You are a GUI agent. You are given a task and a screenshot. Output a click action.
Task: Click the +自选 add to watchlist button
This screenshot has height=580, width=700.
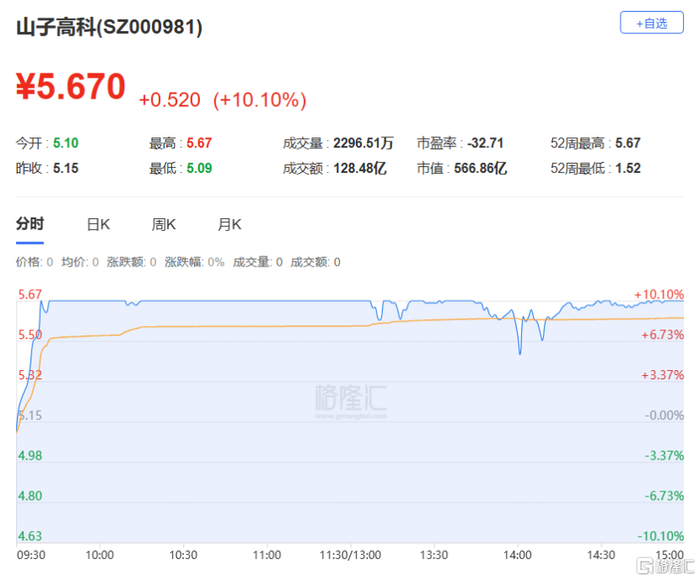click(x=651, y=23)
